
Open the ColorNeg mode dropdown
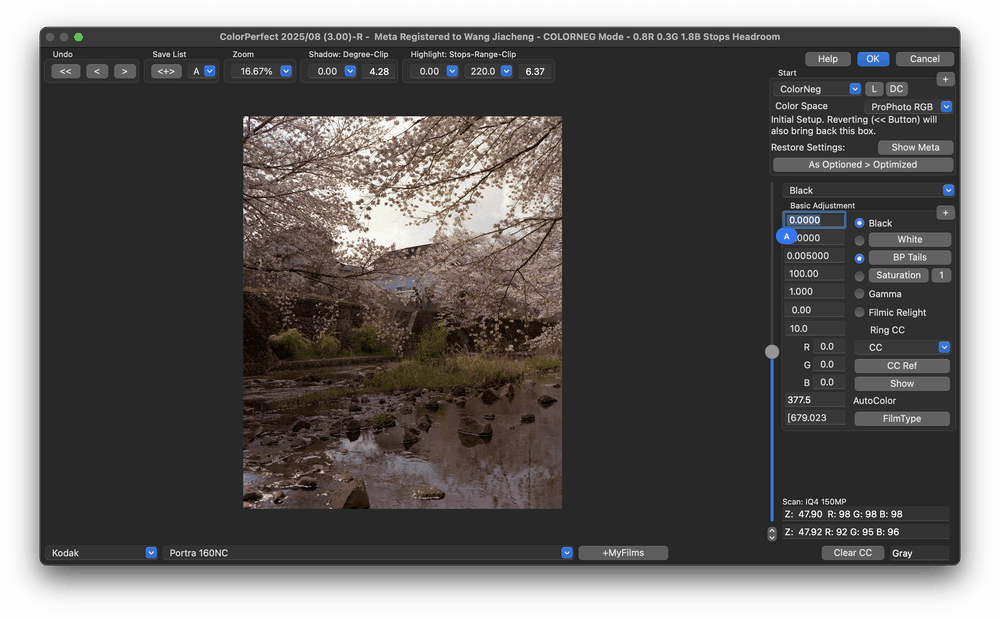click(x=854, y=89)
